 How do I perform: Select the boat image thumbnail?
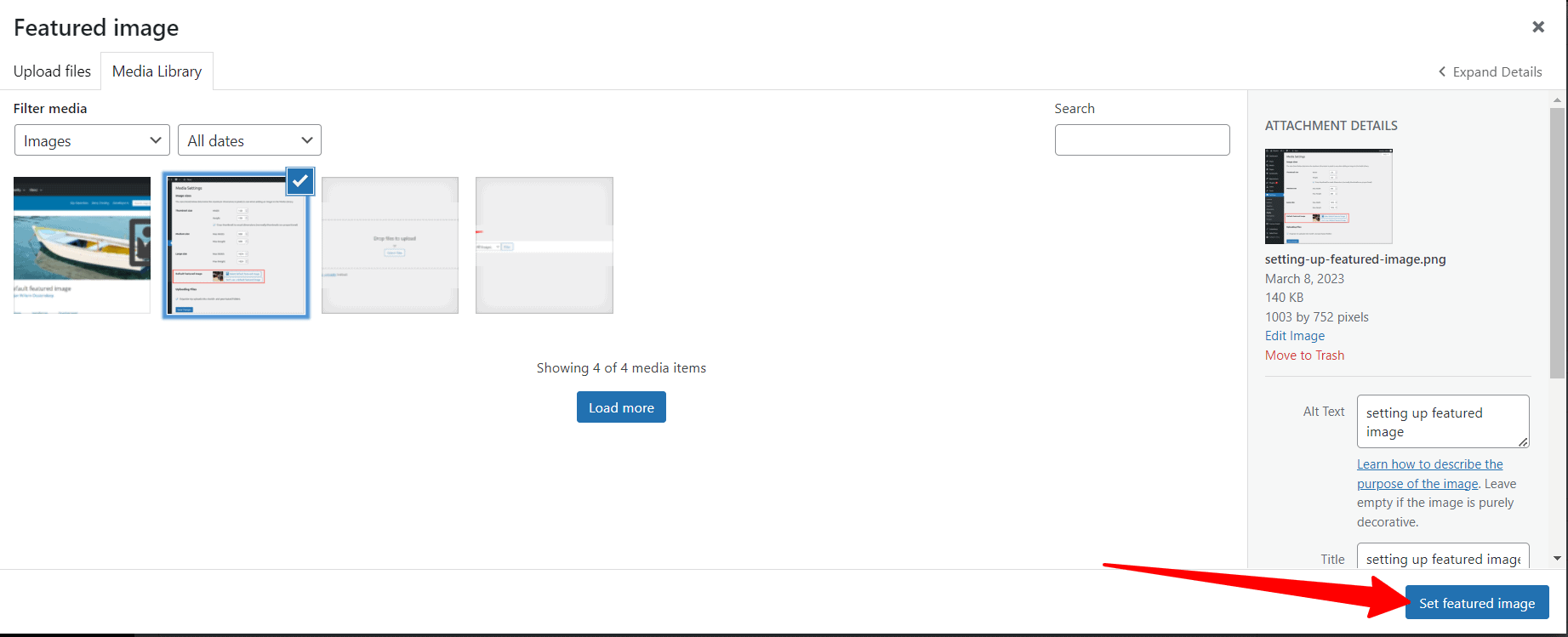tap(82, 245)
